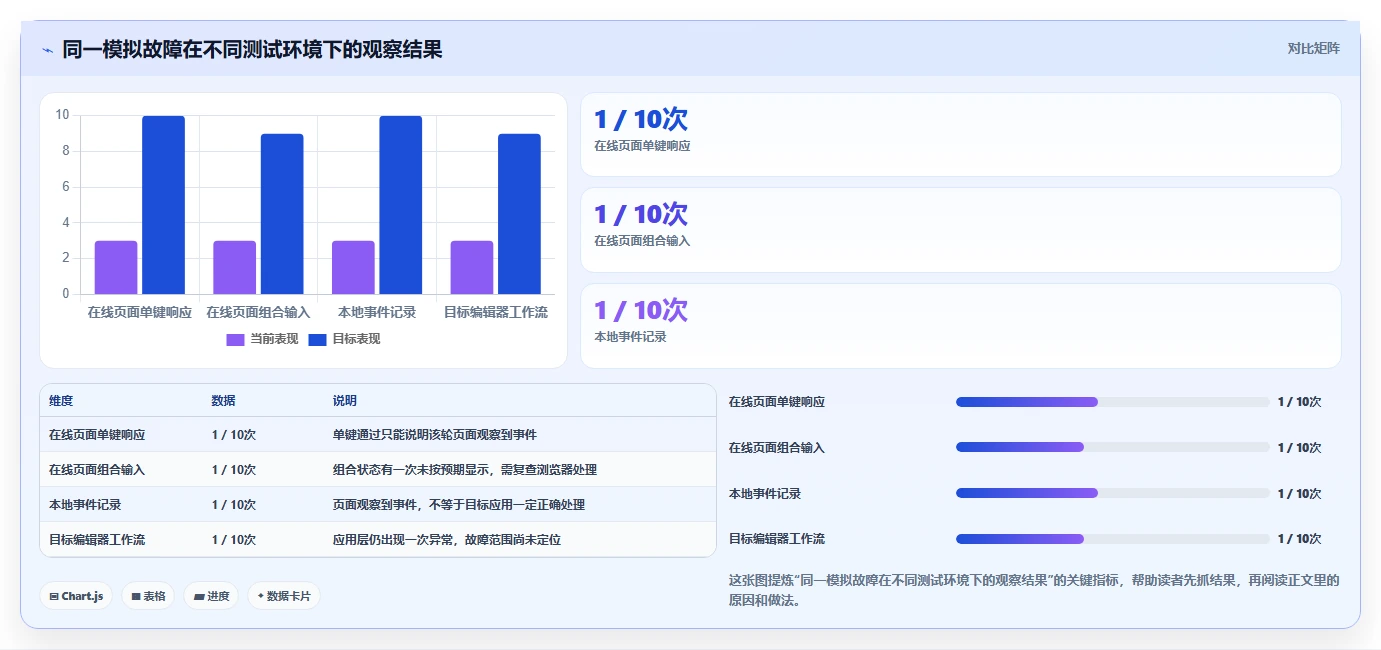Click the 在线页面组合输入 caption on the data card
Viewport: 1381px width, 650px height.
click(642, 241)
